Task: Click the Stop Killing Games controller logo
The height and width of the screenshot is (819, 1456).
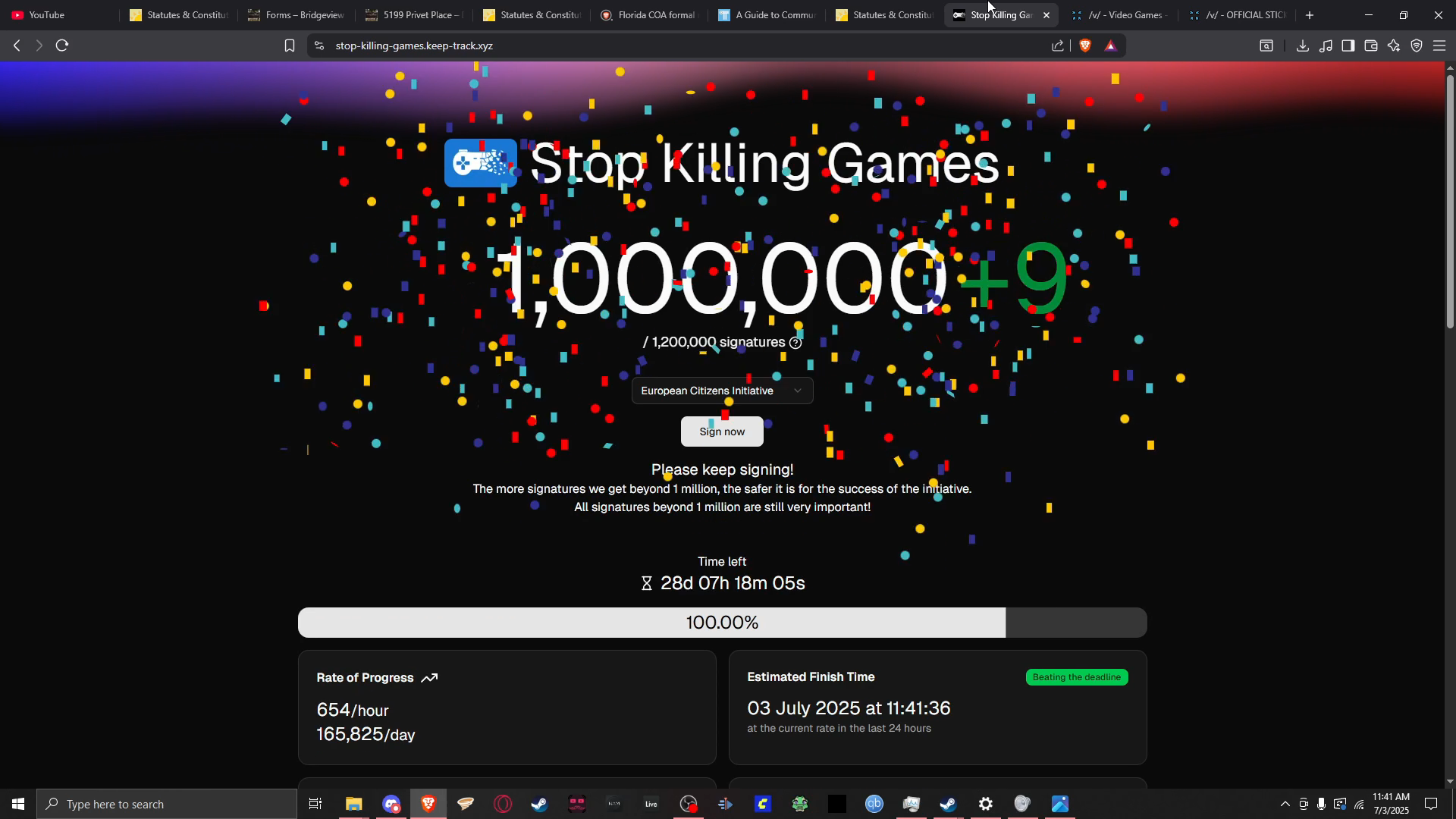Action: click(x=481, y=163)
